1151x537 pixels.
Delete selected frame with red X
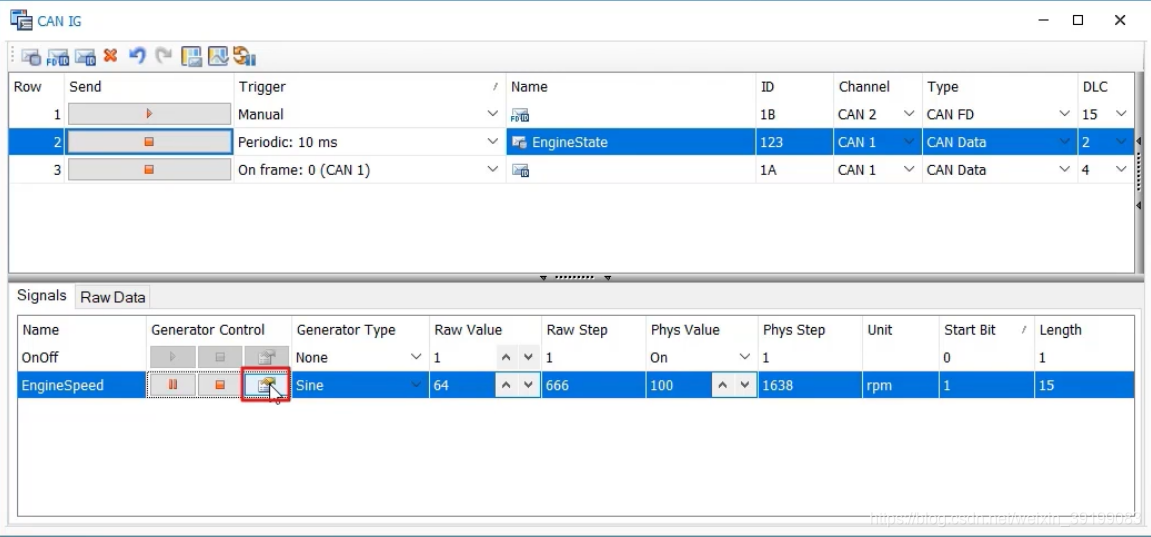[x=111, y=56]
